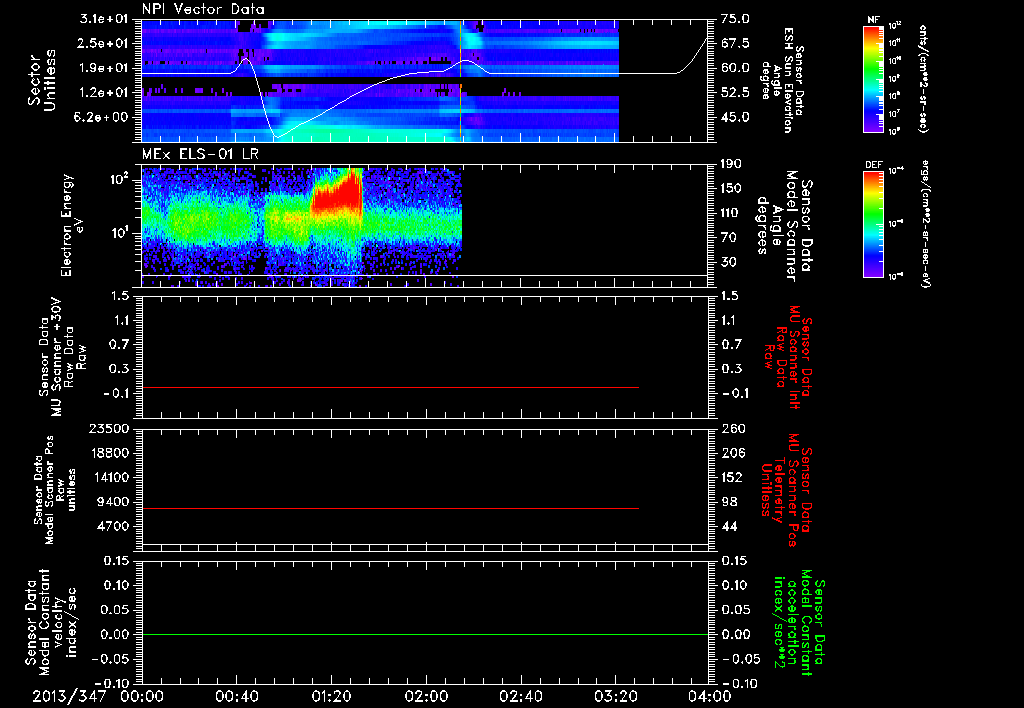
Task: Click the 03:20 time axis label
Action: 615,696
